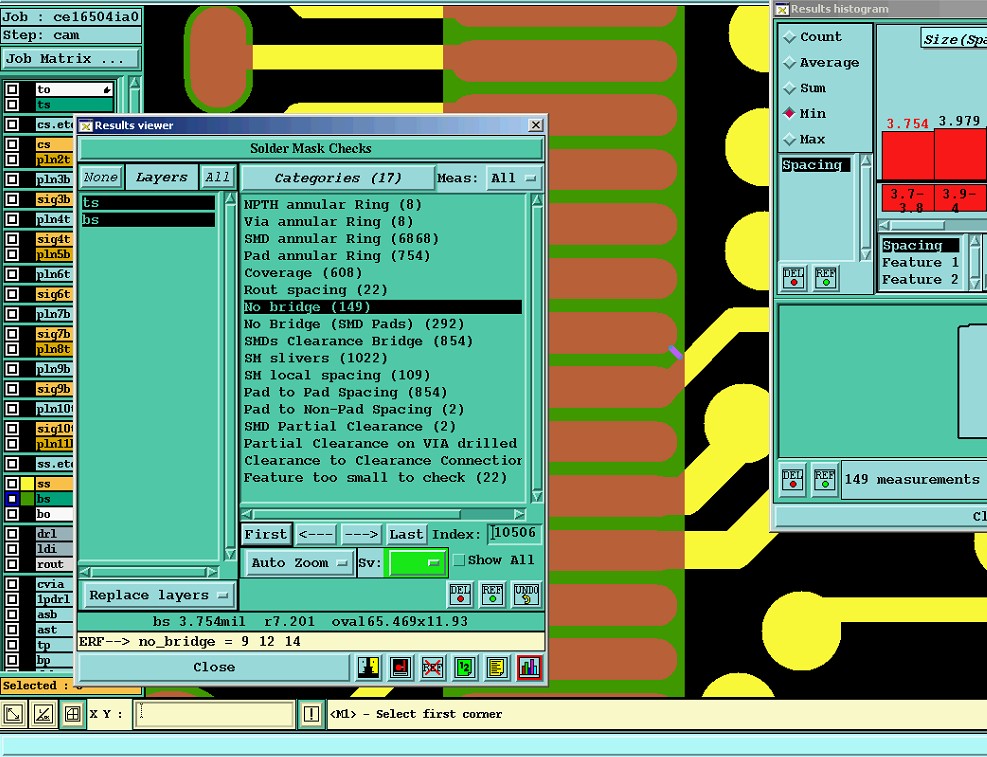Open Job Matrix button
Viewport: 987px width, 757px height.
pyautogui.click(x=70, y=59)
